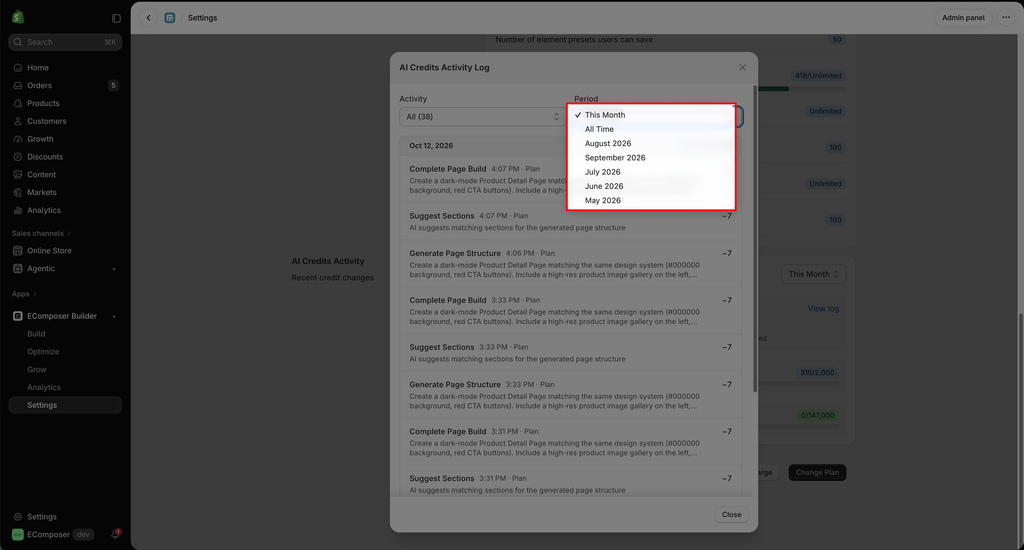Close the AI Credits Activity Log dialog
1024x550 pixels.
[743, 67]
